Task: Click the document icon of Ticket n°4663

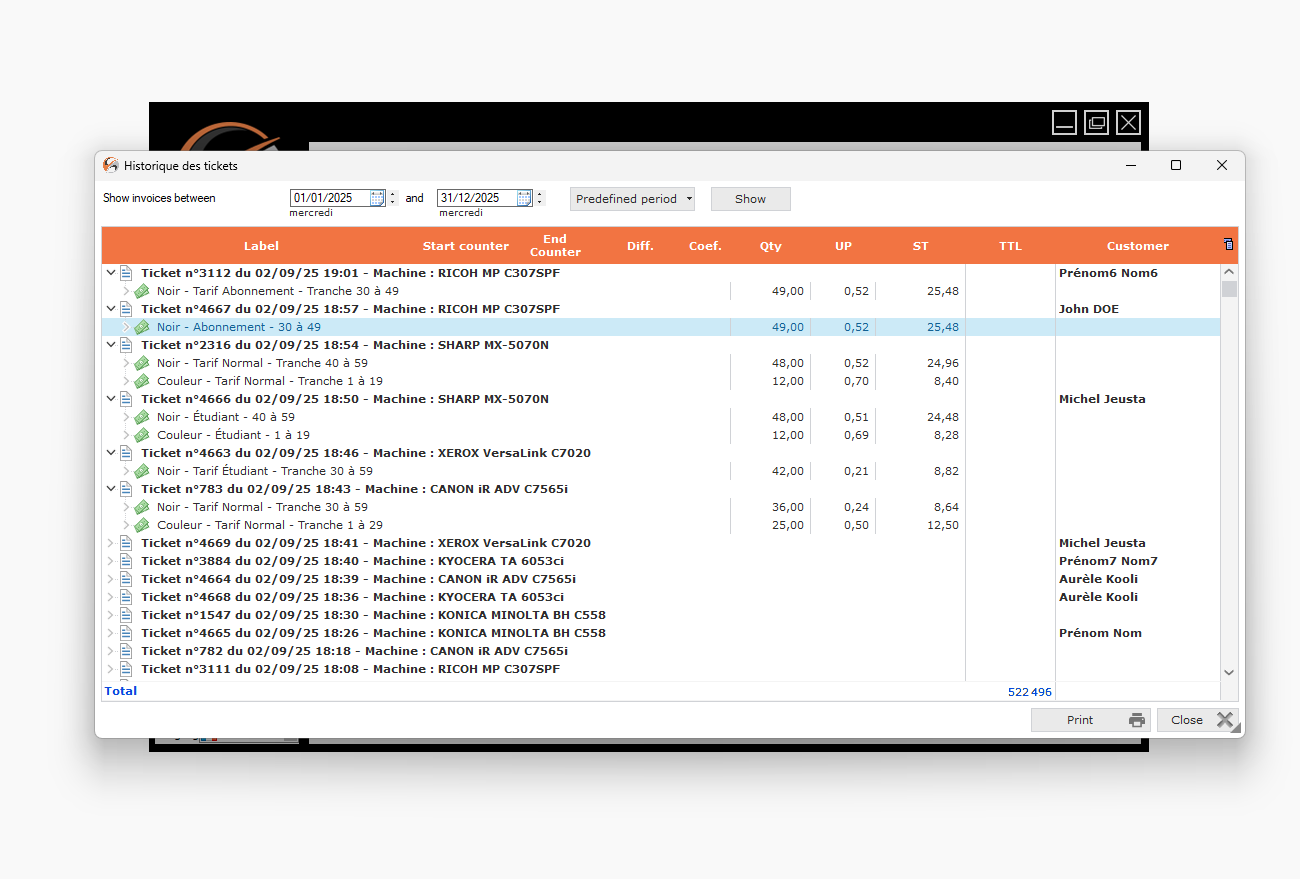Action: tap(126, 453)
